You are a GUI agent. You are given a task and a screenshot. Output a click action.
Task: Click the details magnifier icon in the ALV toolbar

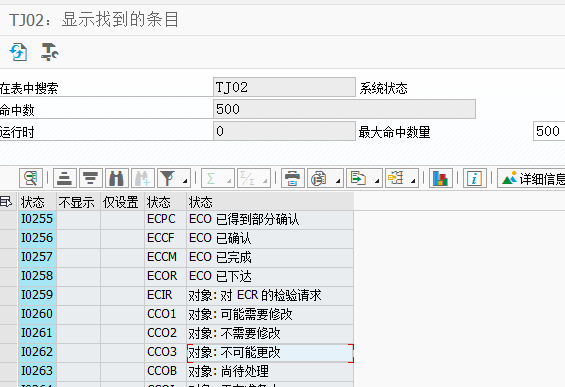[31, 178]
